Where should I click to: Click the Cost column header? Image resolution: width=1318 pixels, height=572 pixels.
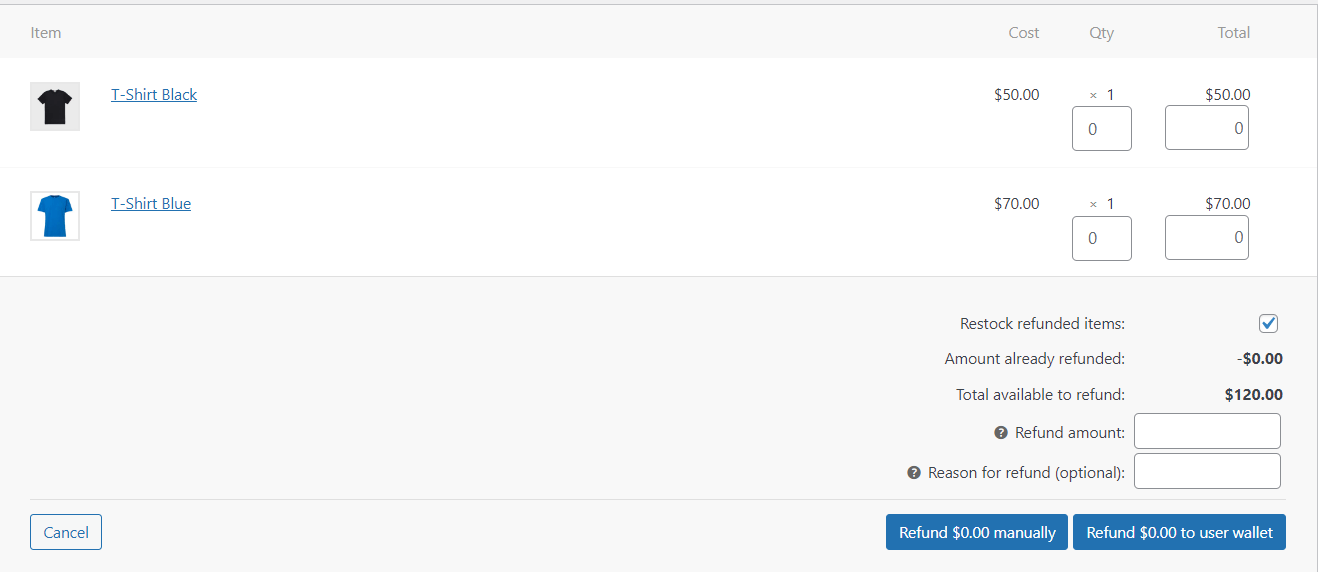click(x=1023, y=33)
